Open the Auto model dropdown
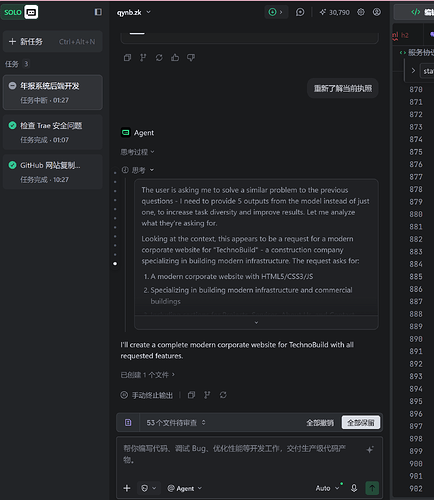 point(327,488)
